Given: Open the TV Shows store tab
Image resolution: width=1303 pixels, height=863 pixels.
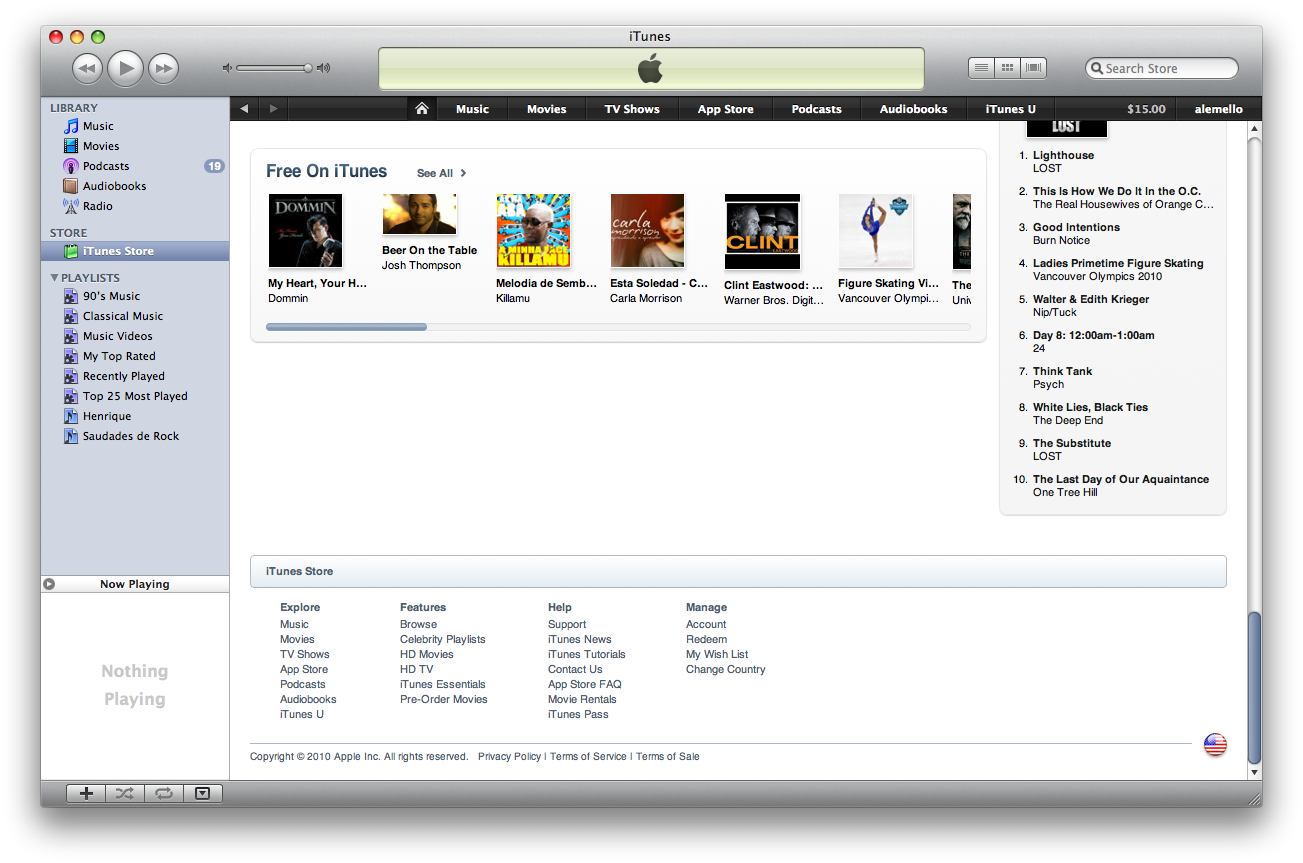Looking at the screenshot, I should point(632,109).
